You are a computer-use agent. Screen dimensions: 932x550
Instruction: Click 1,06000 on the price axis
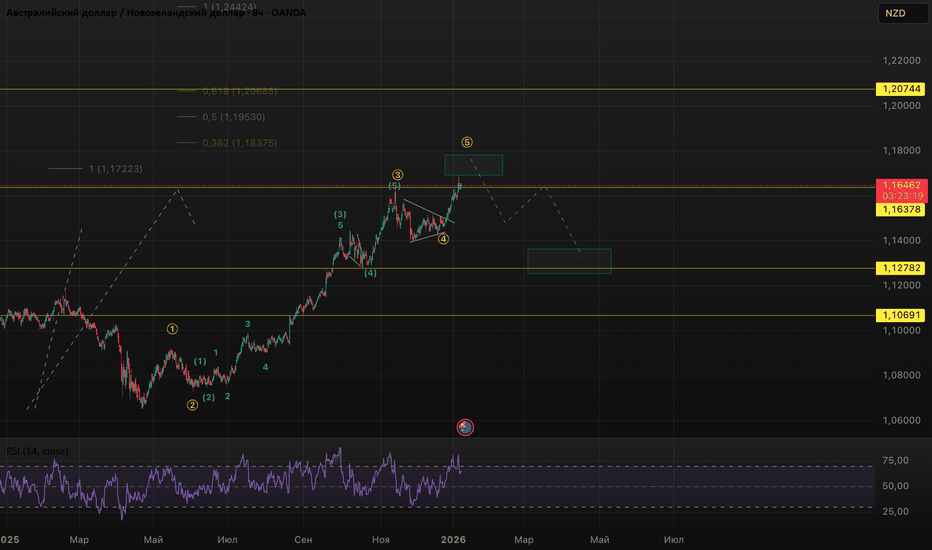coord(901,420)
